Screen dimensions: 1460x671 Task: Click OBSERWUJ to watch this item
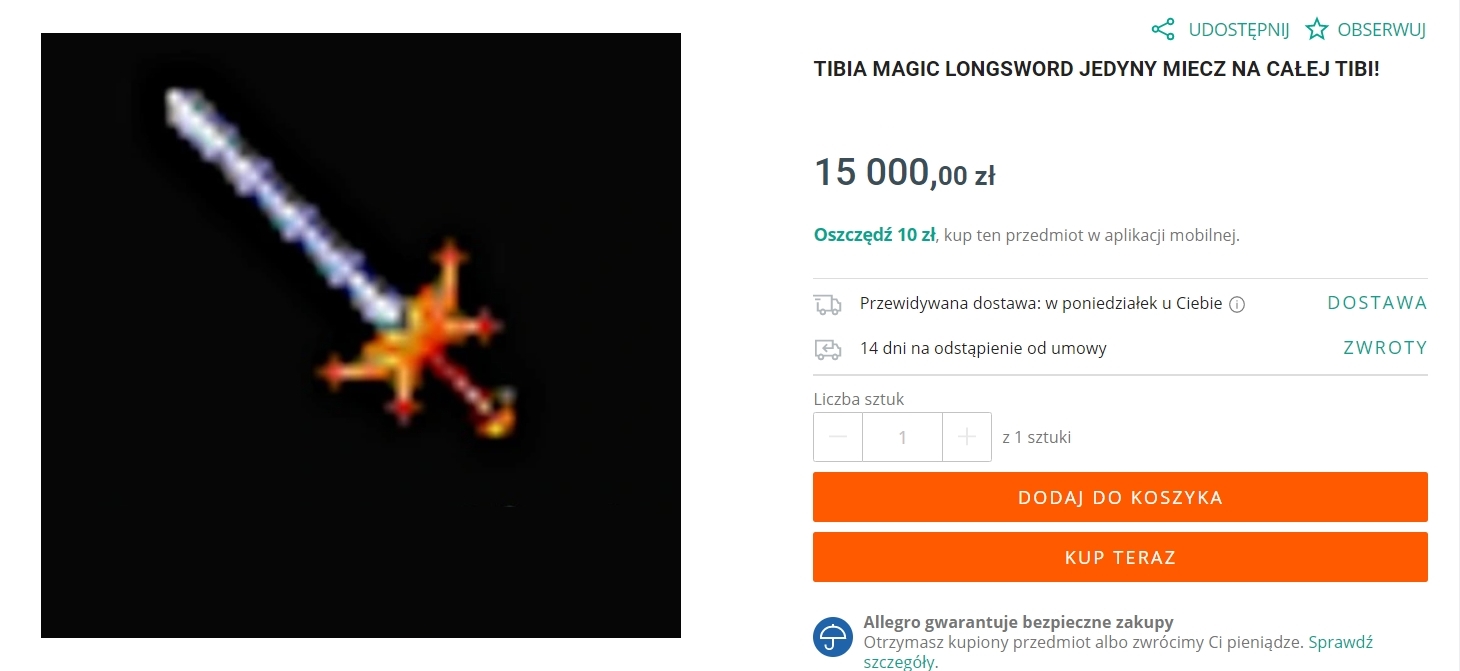pos(1381,29)
